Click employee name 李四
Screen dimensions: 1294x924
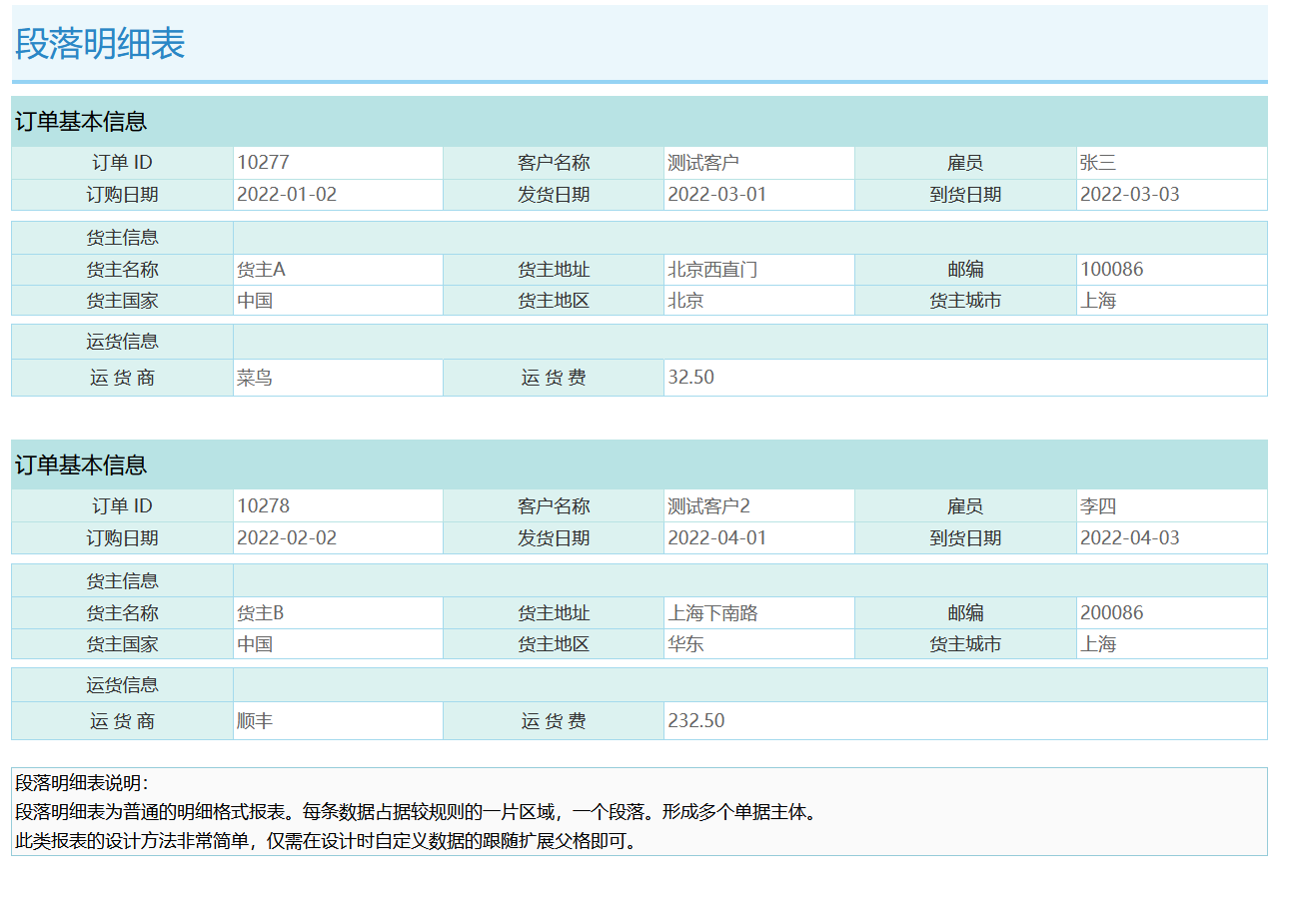(x=1098, y=505)
